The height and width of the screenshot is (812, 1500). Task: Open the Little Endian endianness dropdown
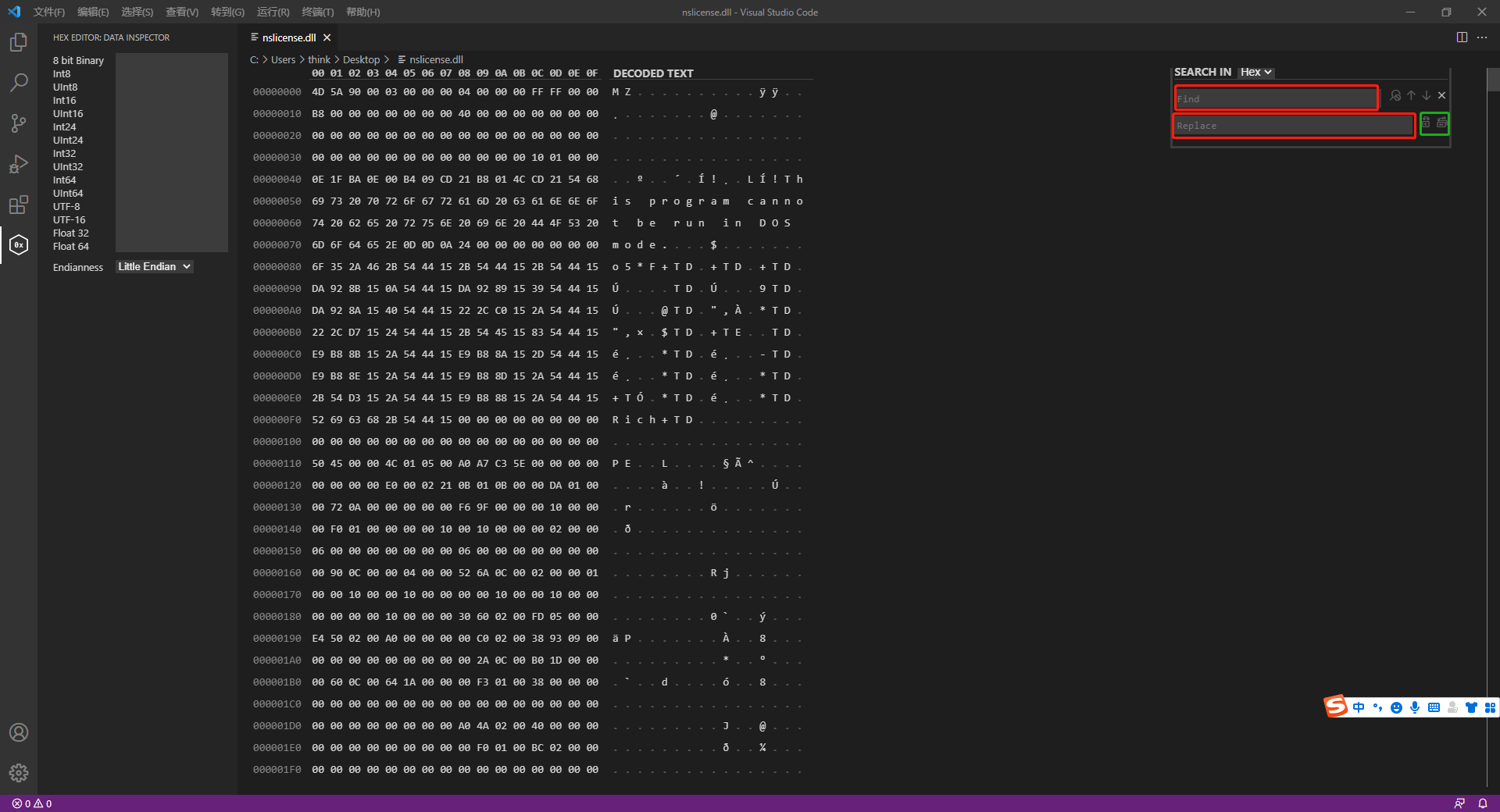(154, 266)
